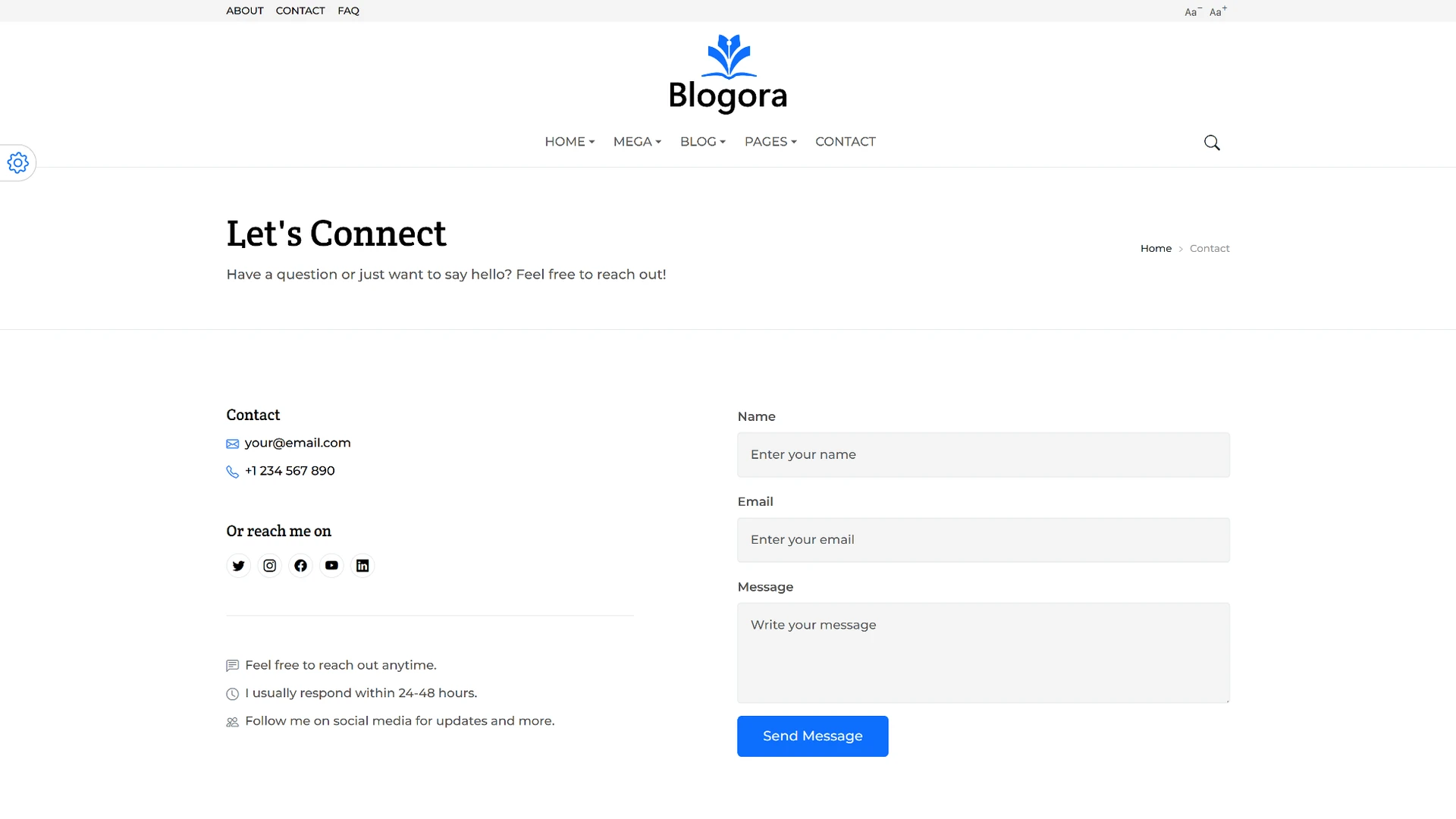Focus the Message text area

pos(984,653)
